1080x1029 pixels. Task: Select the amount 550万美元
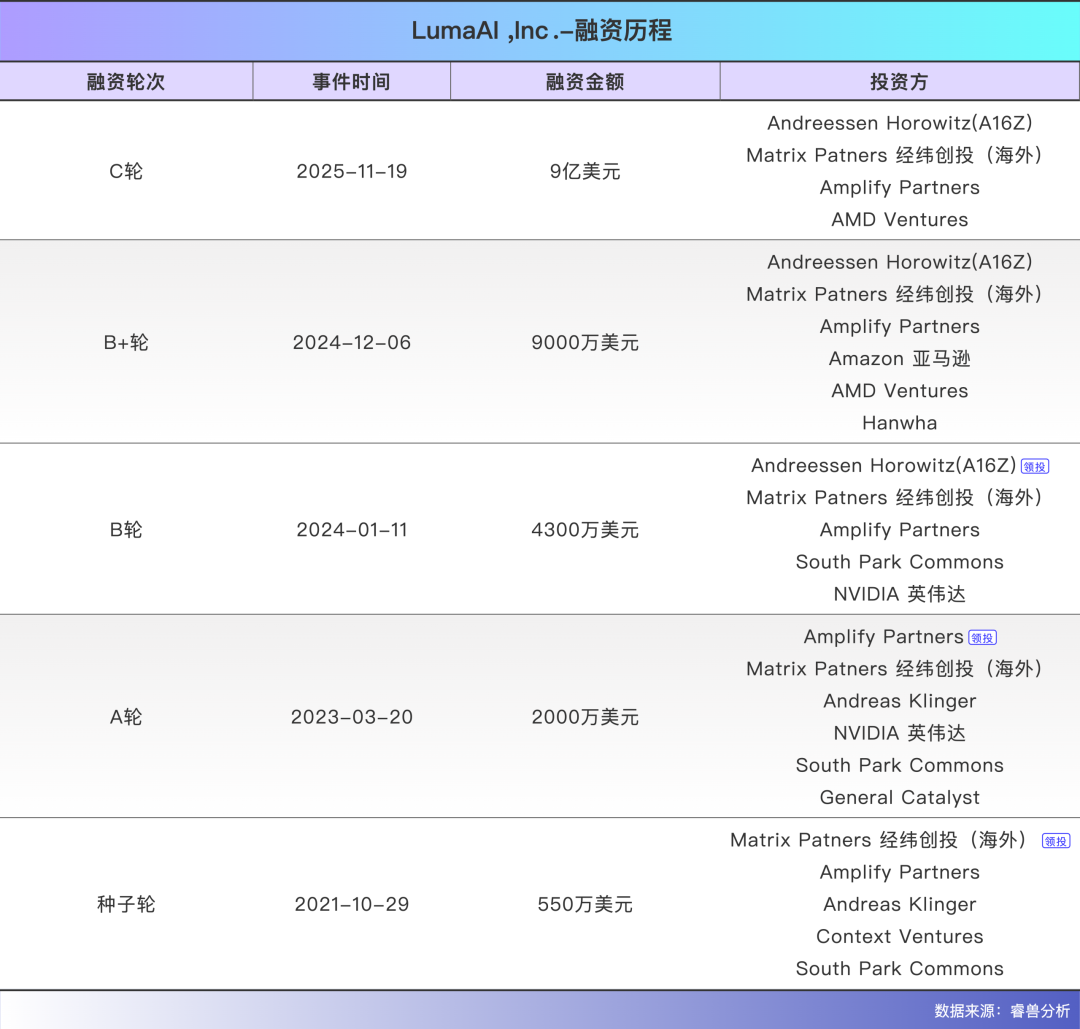click(x=585, y=904)
